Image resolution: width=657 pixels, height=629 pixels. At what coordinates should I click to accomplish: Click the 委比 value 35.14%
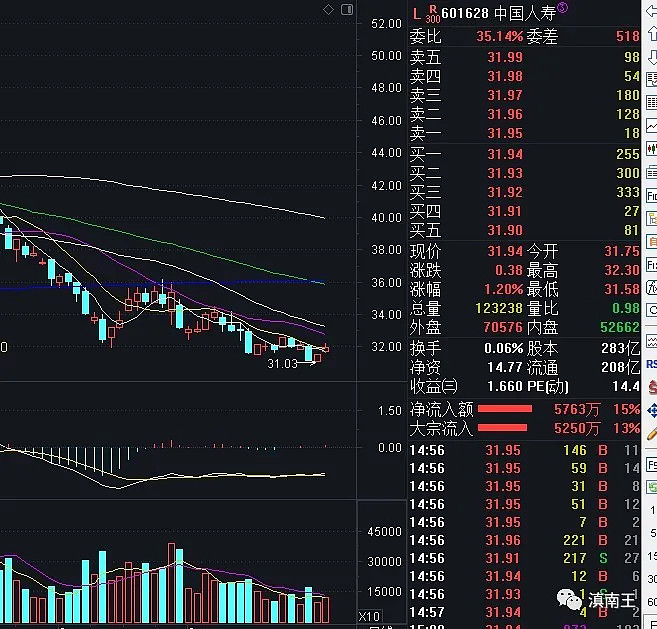point(499,36)
